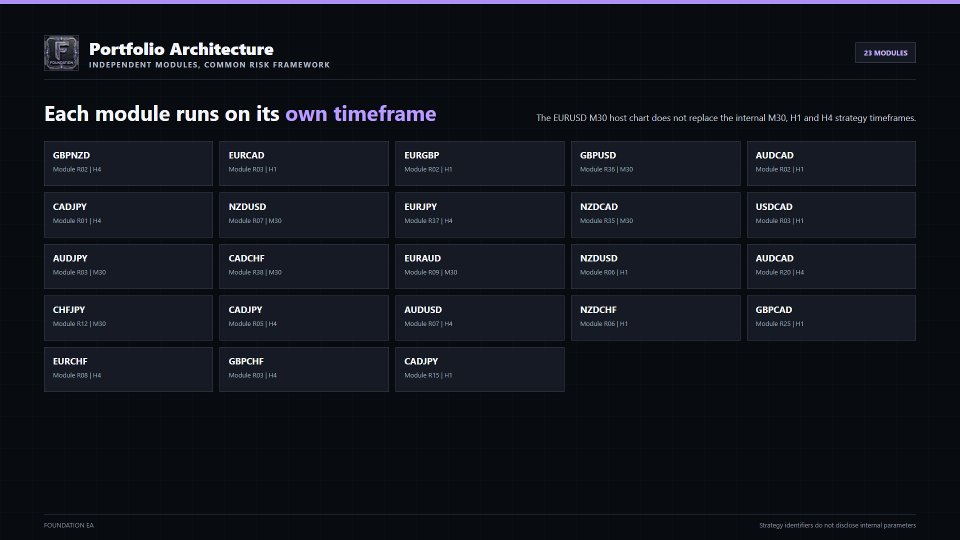
Task: Open the AUDCAD Module R20 H4 card
Action: tap(831, 266)
